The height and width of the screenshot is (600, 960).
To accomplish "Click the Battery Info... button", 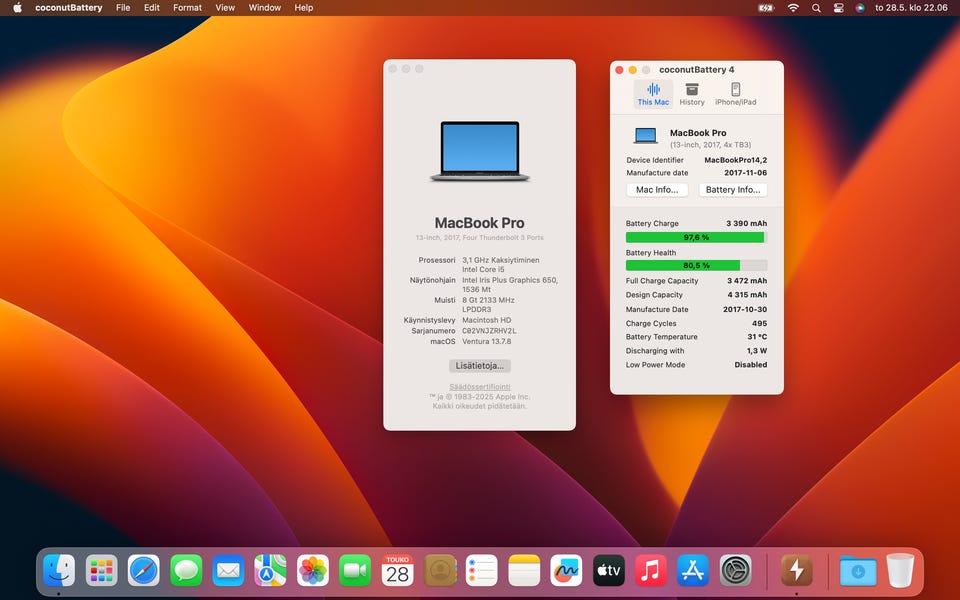I will [733, 190].
